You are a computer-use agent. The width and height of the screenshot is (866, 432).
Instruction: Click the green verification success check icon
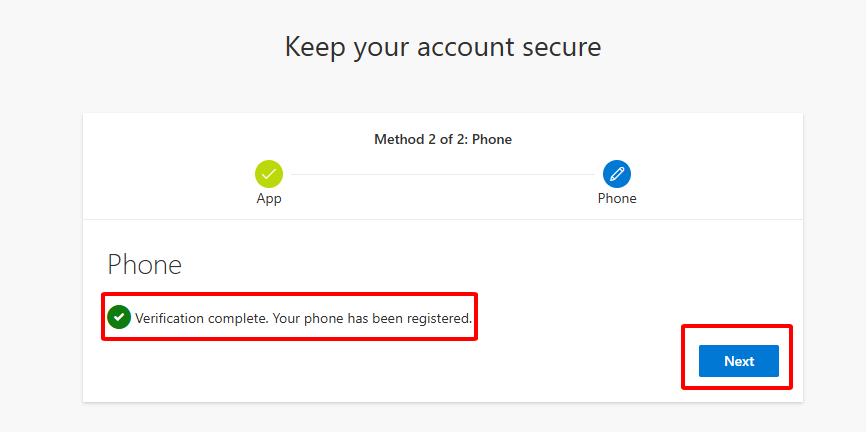click(x=119, y=317)
